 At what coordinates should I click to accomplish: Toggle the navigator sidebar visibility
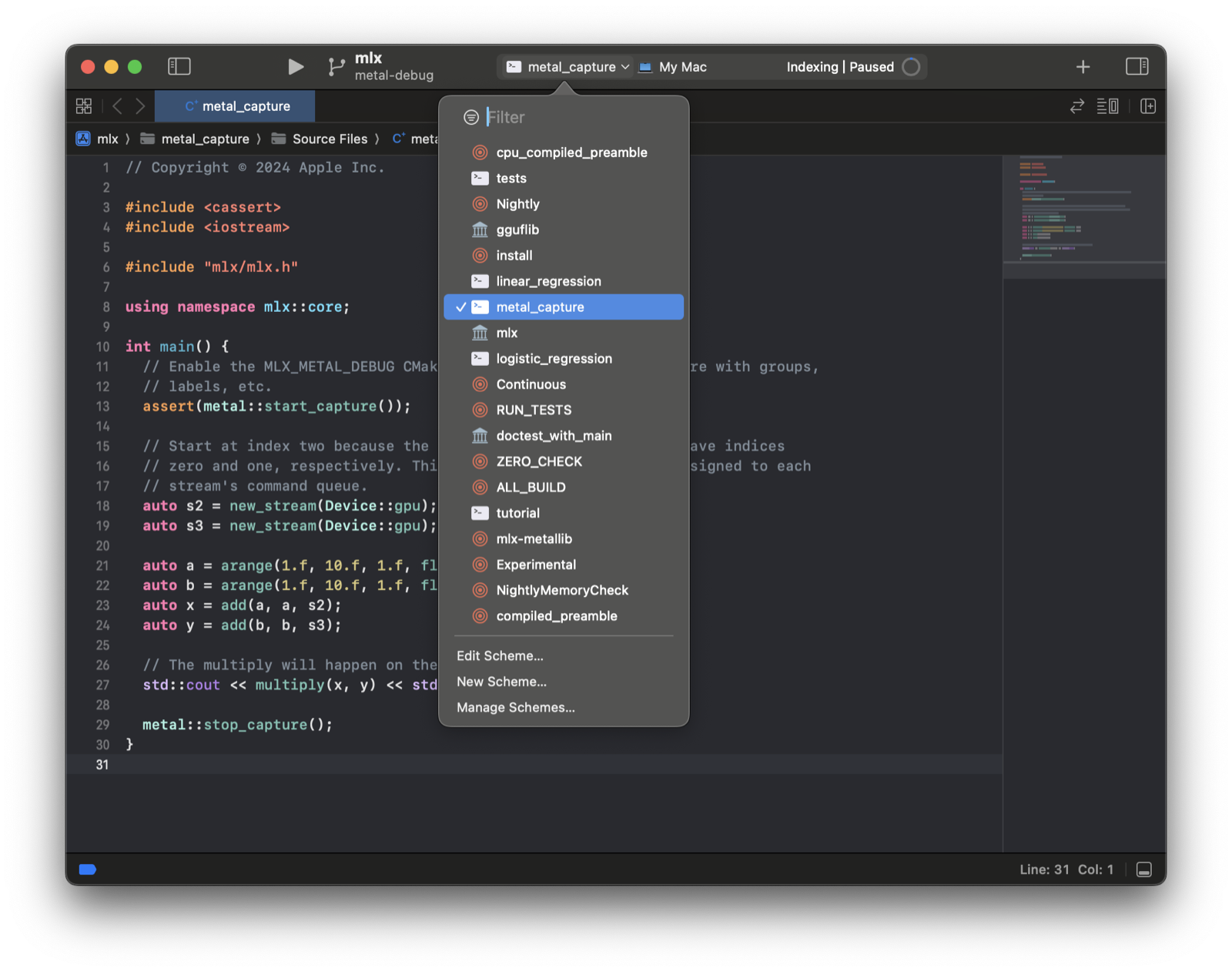point(179,66)
